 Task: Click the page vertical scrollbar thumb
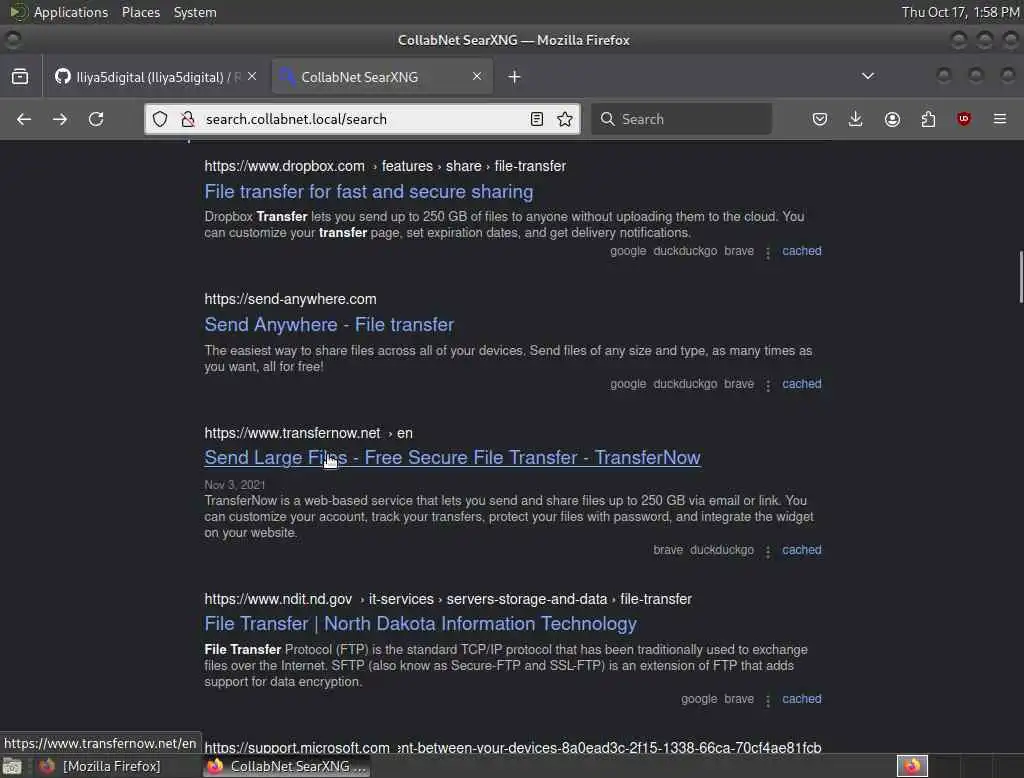pos(1020,277)
